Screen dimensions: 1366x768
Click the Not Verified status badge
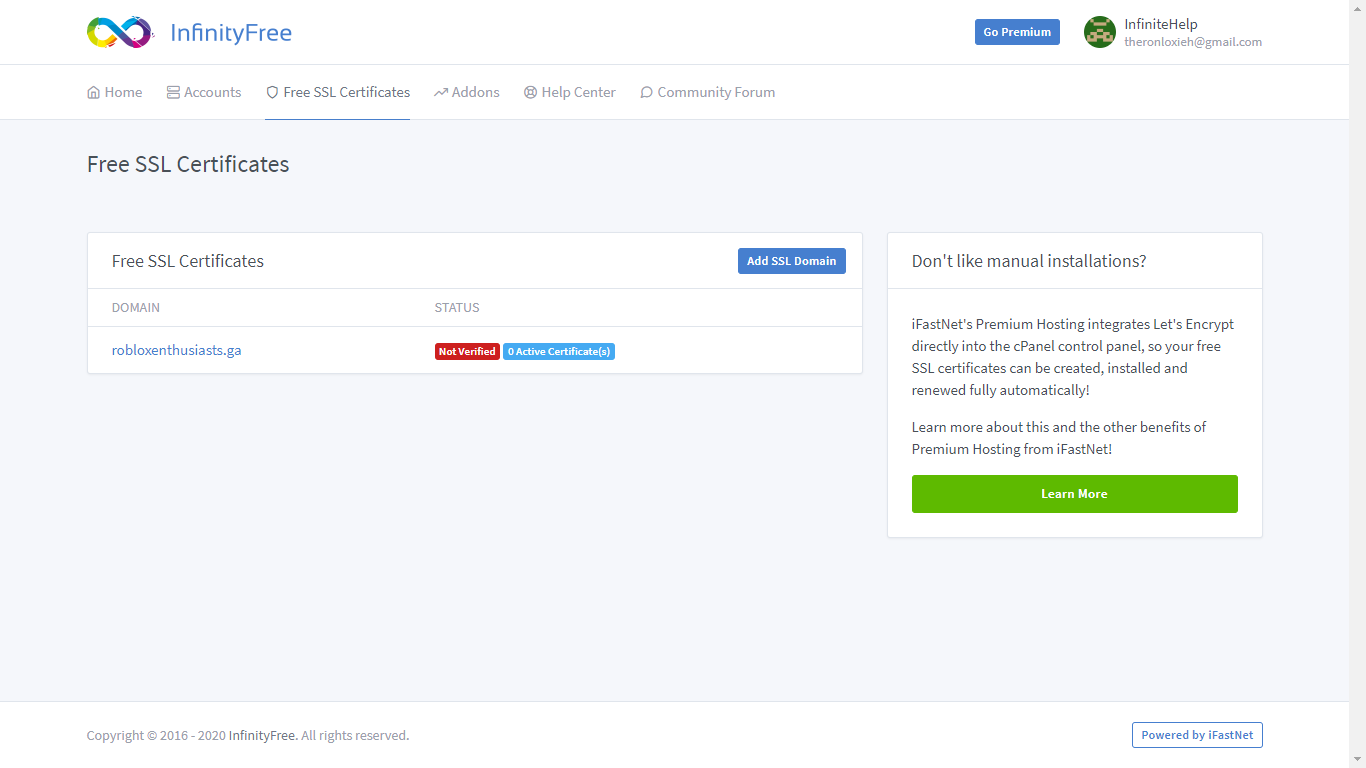click(x=467, y=351)
